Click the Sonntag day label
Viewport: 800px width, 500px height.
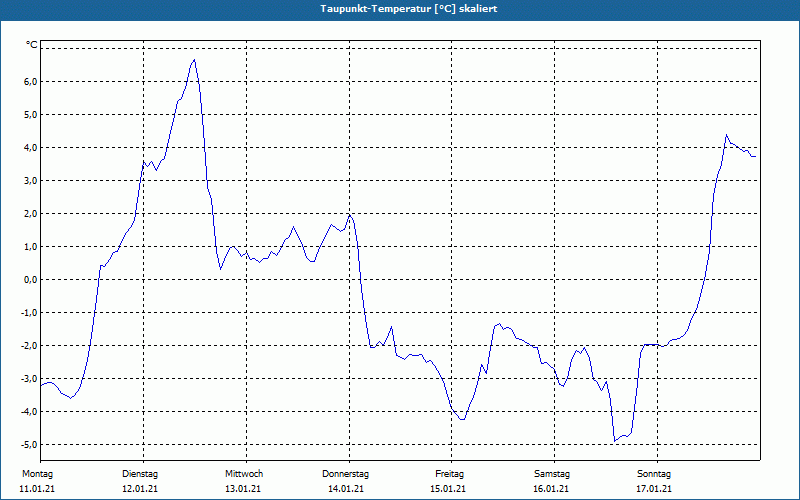(x=654, y=474)
